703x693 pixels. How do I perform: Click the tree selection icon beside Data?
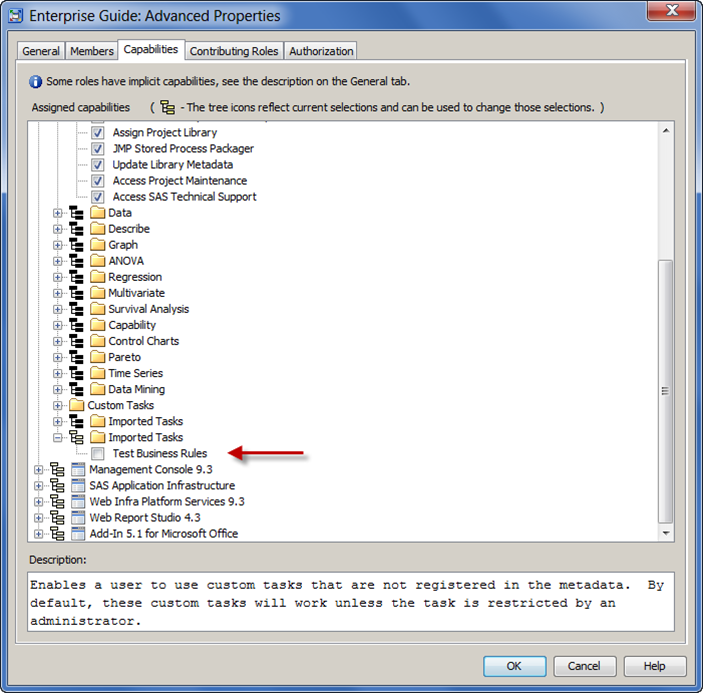point(76,213)
